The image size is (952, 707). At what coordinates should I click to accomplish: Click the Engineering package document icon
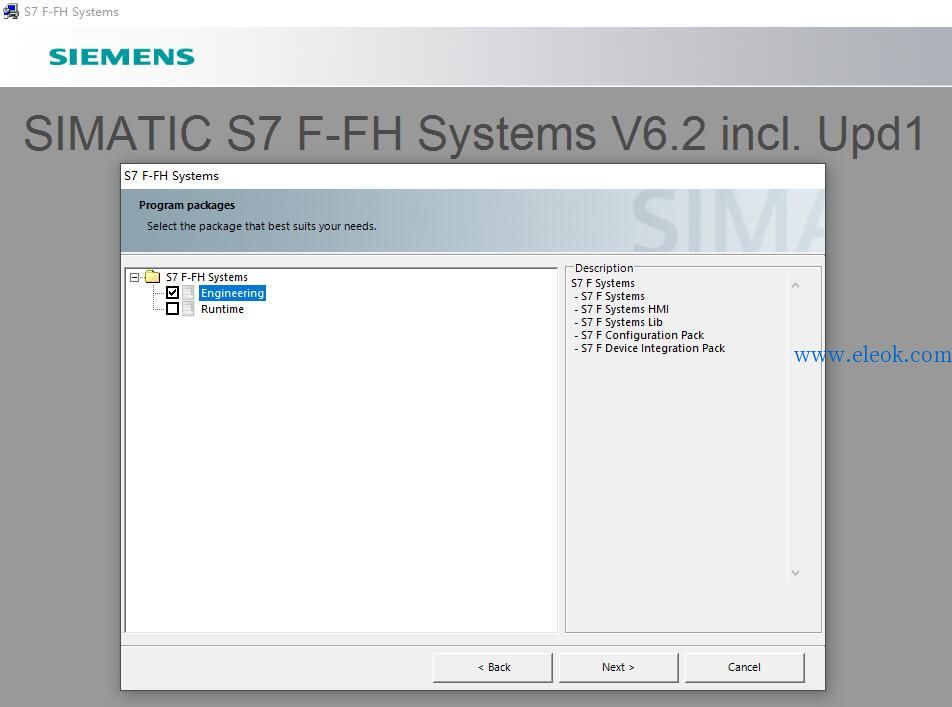[189, 293]
